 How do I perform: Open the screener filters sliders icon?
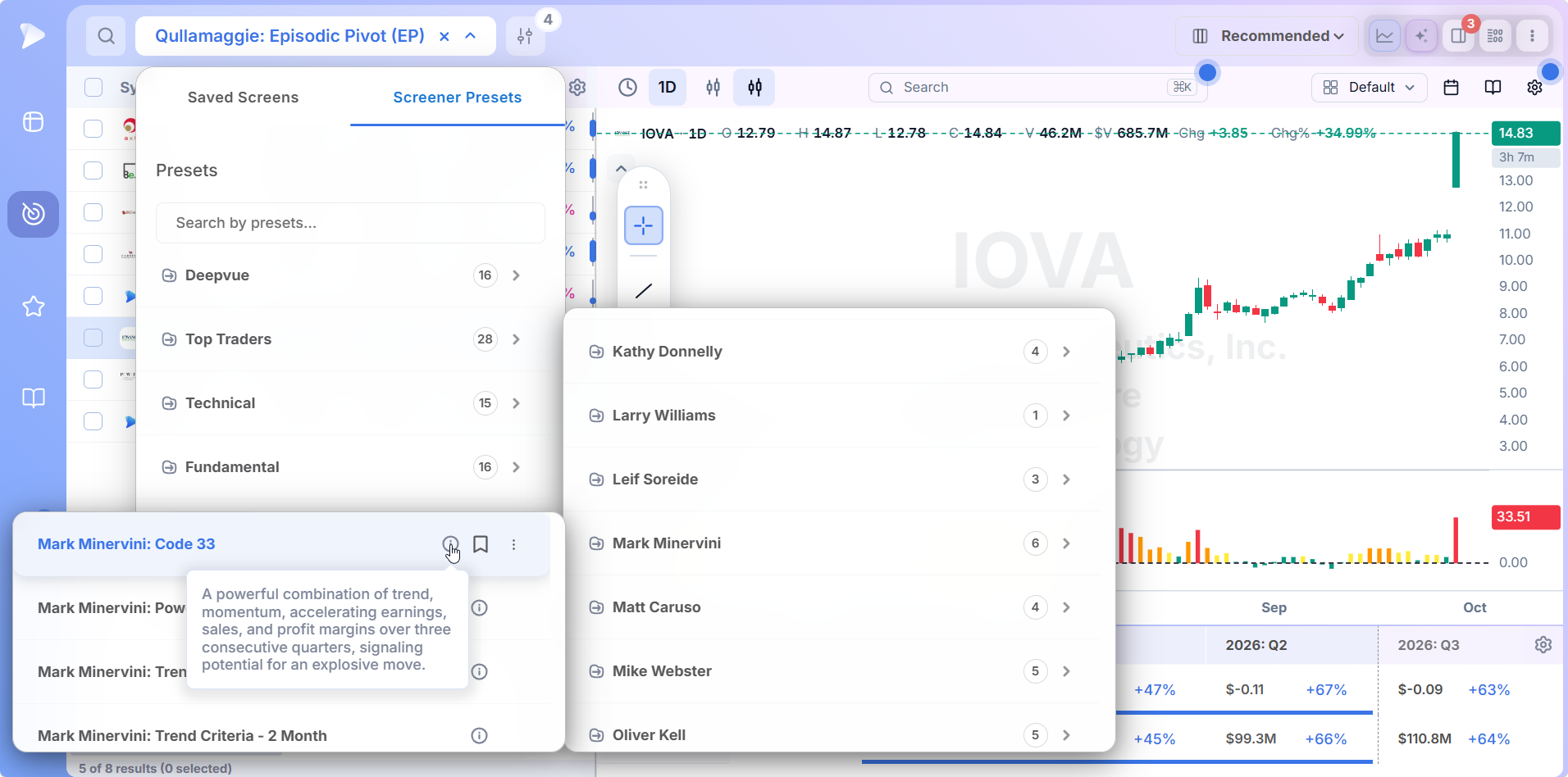point(526,36)
